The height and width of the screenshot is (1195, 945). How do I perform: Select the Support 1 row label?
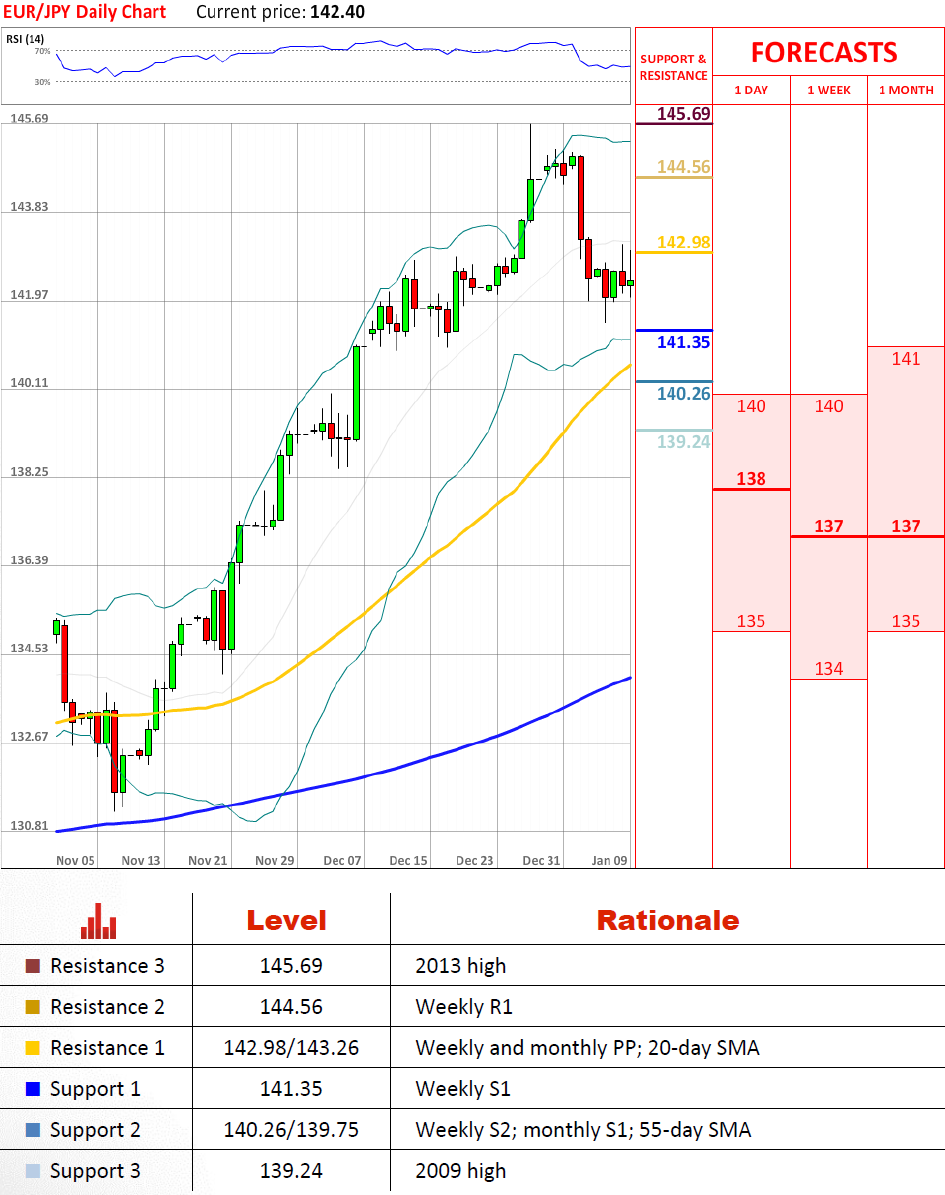click(x=95, y=1090)
